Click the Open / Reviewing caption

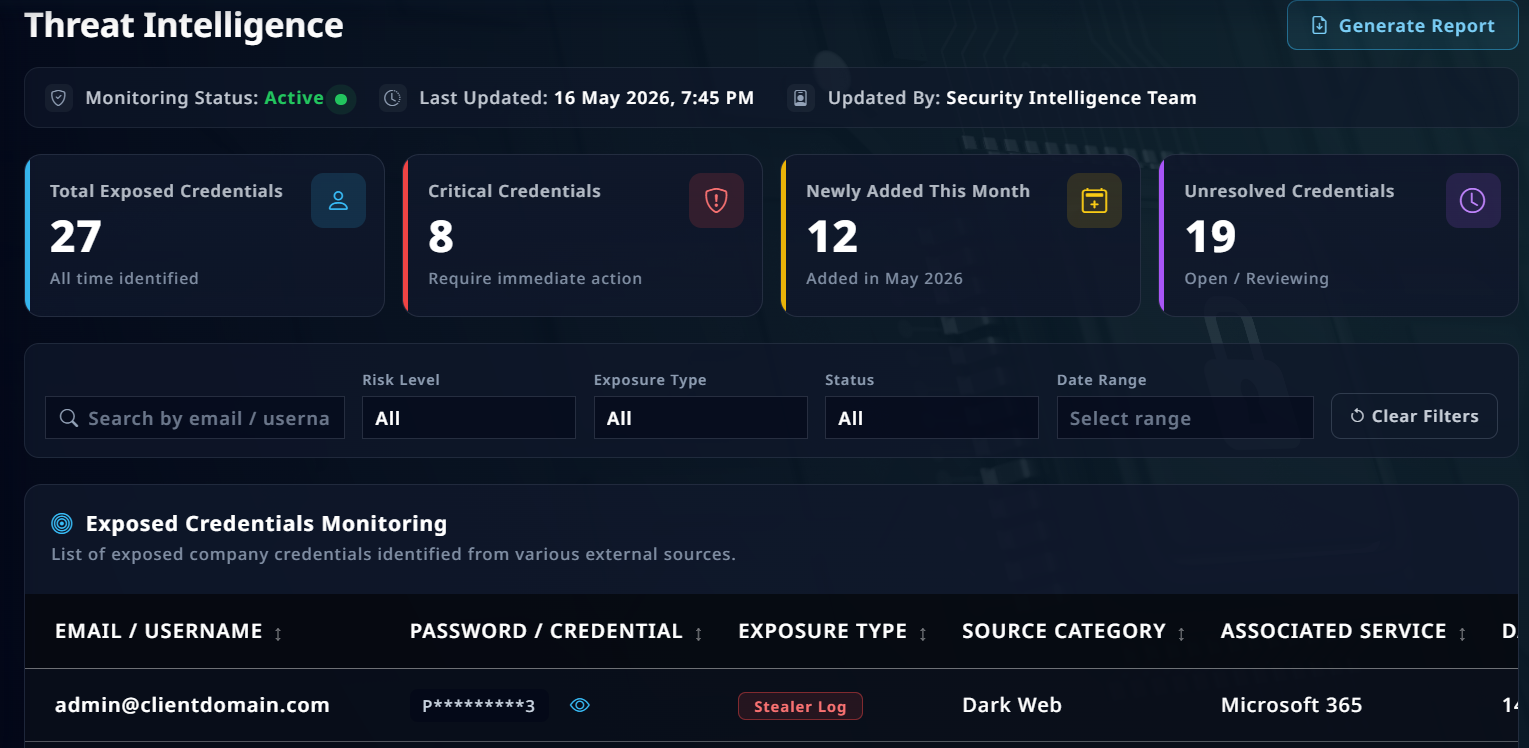point(1257,279)
